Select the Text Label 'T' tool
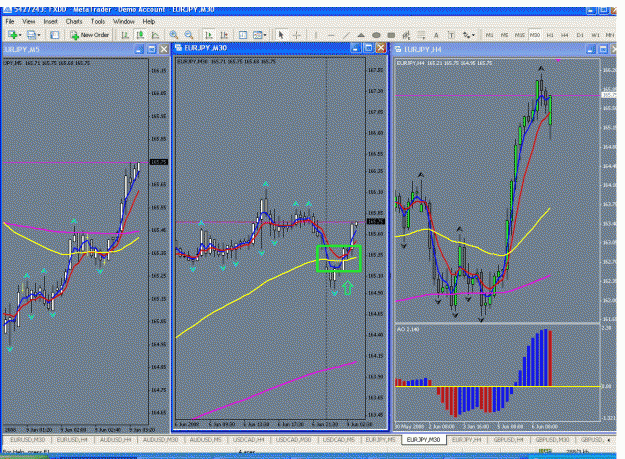This screenshot has width=625, height=459. click(451, 35)
